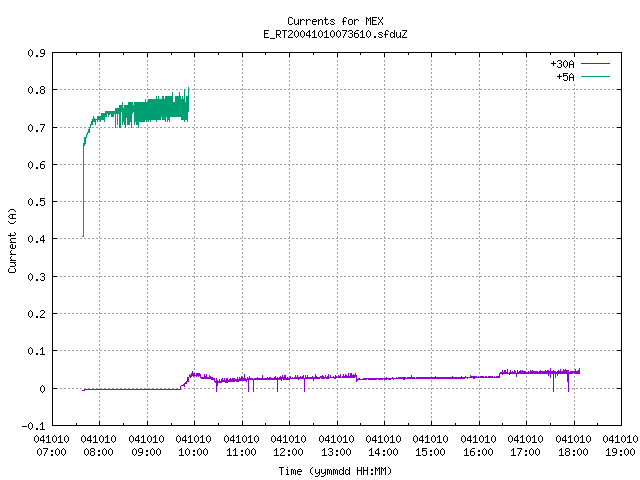
Task: Click the x-axis label 041010 14:00
Action: (383, 445)
